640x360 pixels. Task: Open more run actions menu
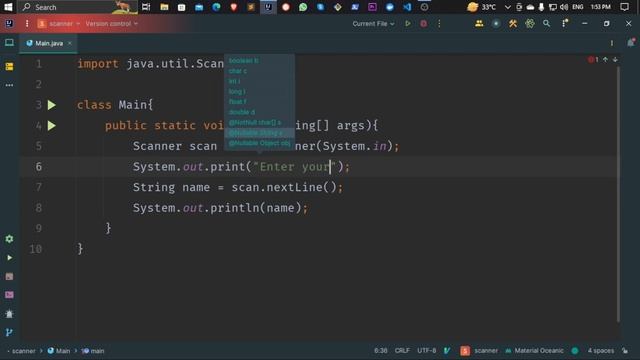click(x=439, y=24)
